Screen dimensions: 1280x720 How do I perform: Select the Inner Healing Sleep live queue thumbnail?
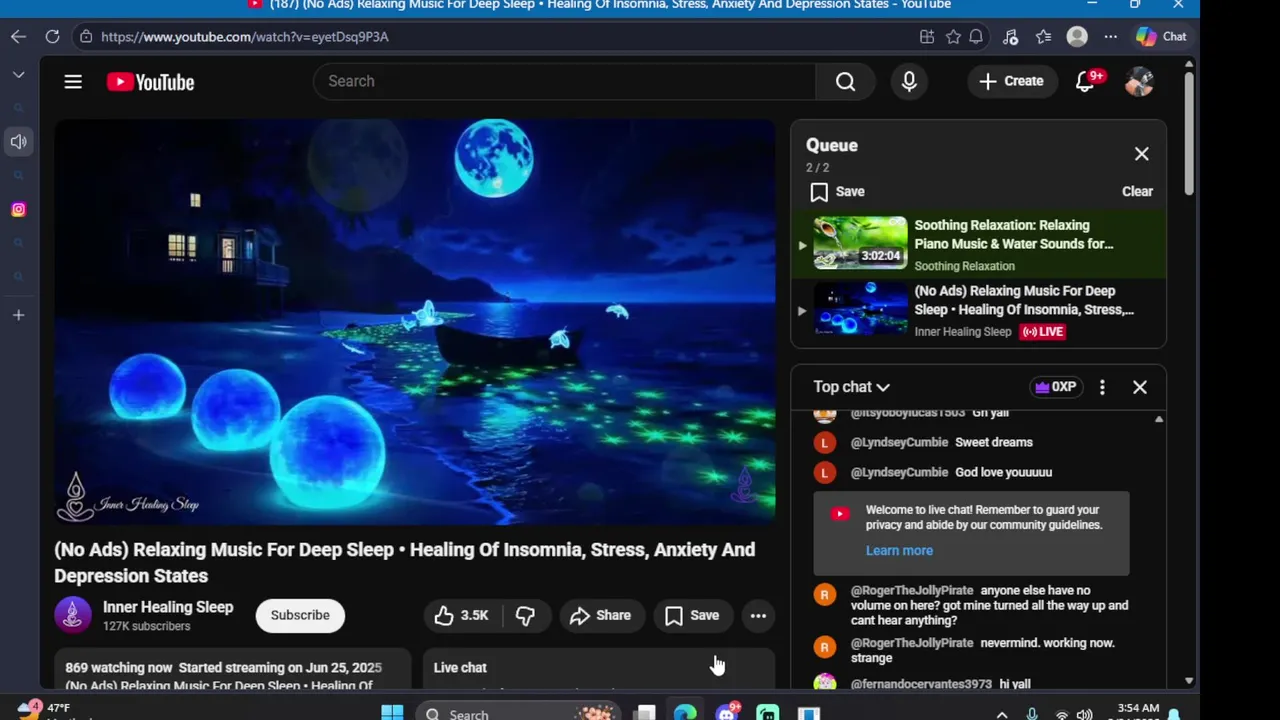pyautogui.click(x=860, y=308)
